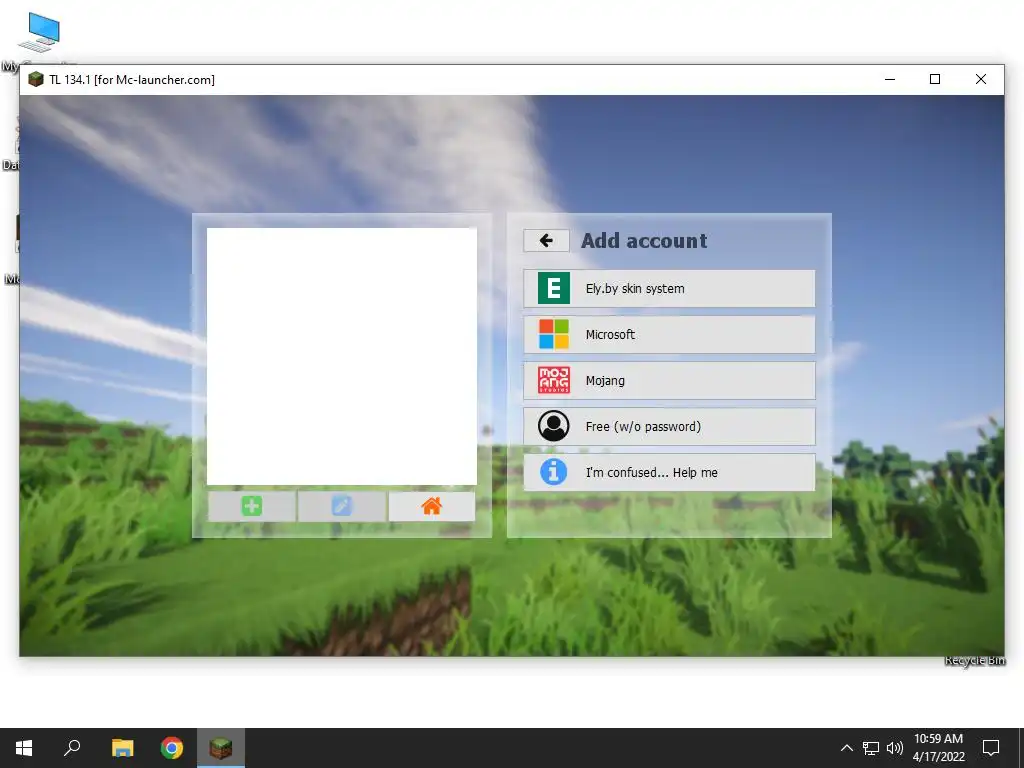Click the green plus add-account icon

point(251,506)
